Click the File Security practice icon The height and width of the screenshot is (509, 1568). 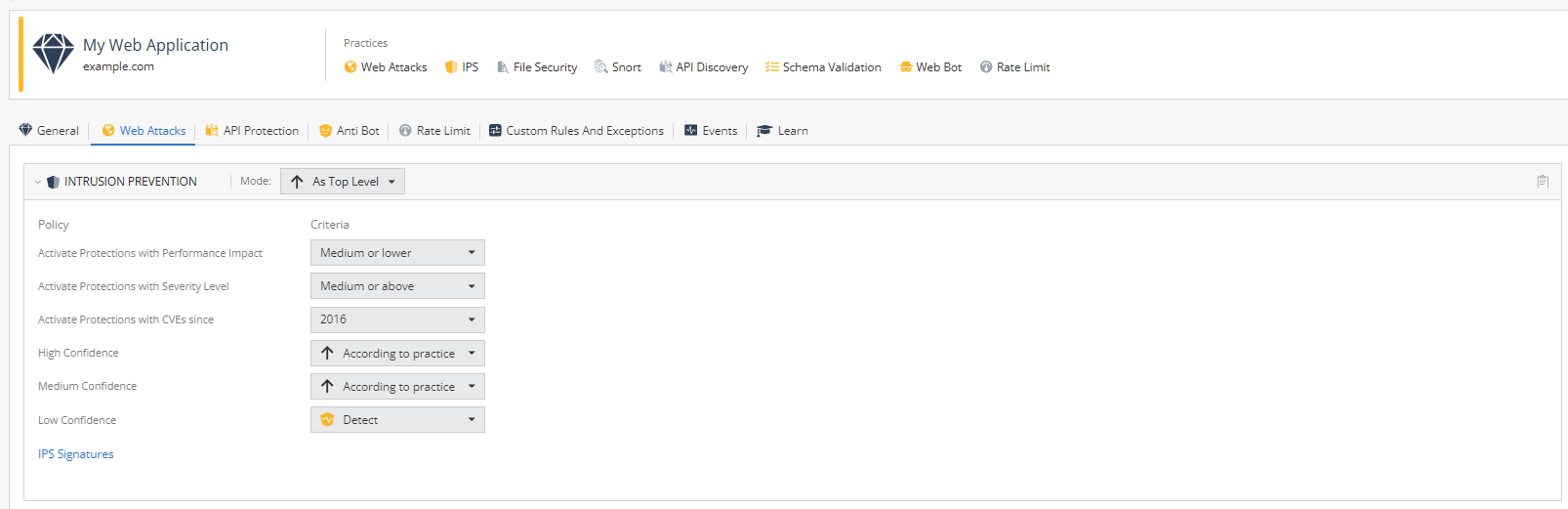pos(503,67)
